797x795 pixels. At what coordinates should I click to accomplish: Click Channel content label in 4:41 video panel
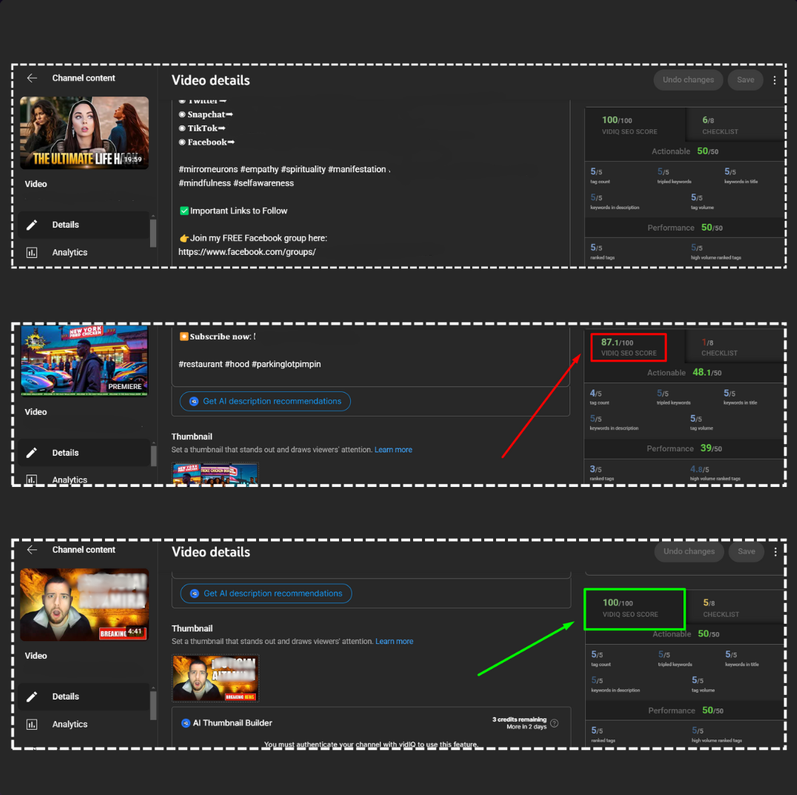(83, 549)
